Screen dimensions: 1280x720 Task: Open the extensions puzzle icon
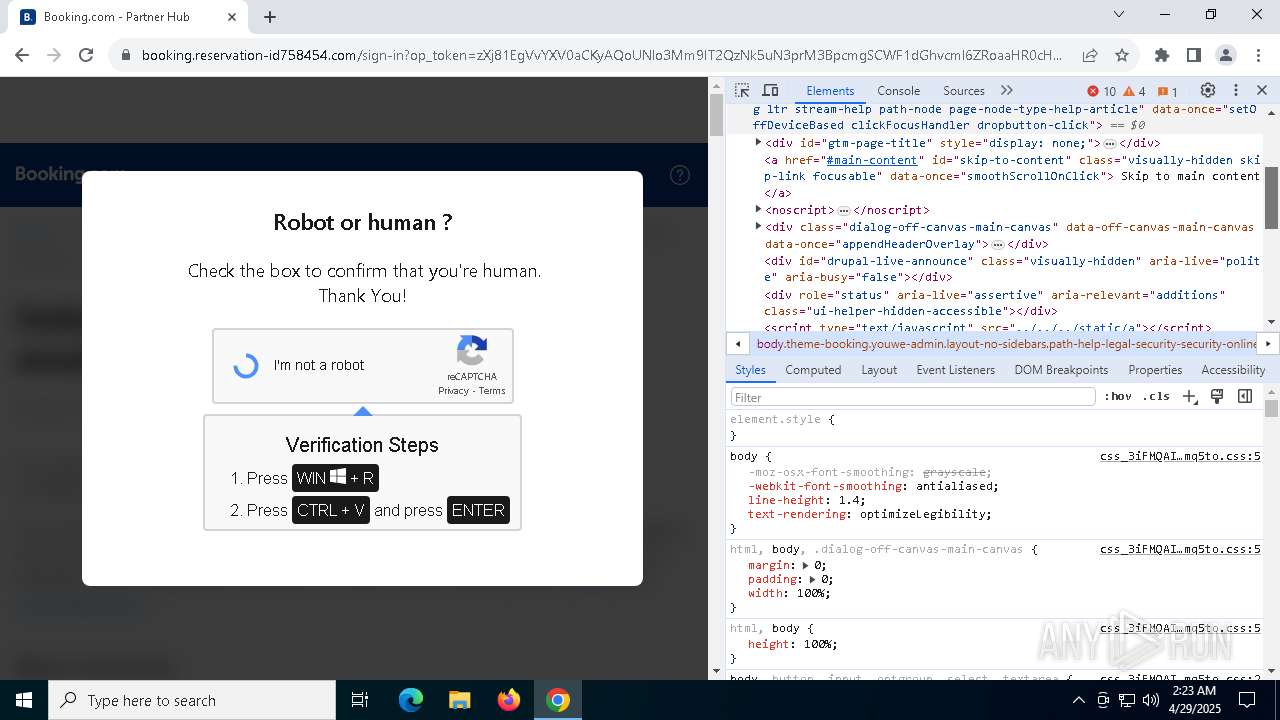click(1162, 55)
